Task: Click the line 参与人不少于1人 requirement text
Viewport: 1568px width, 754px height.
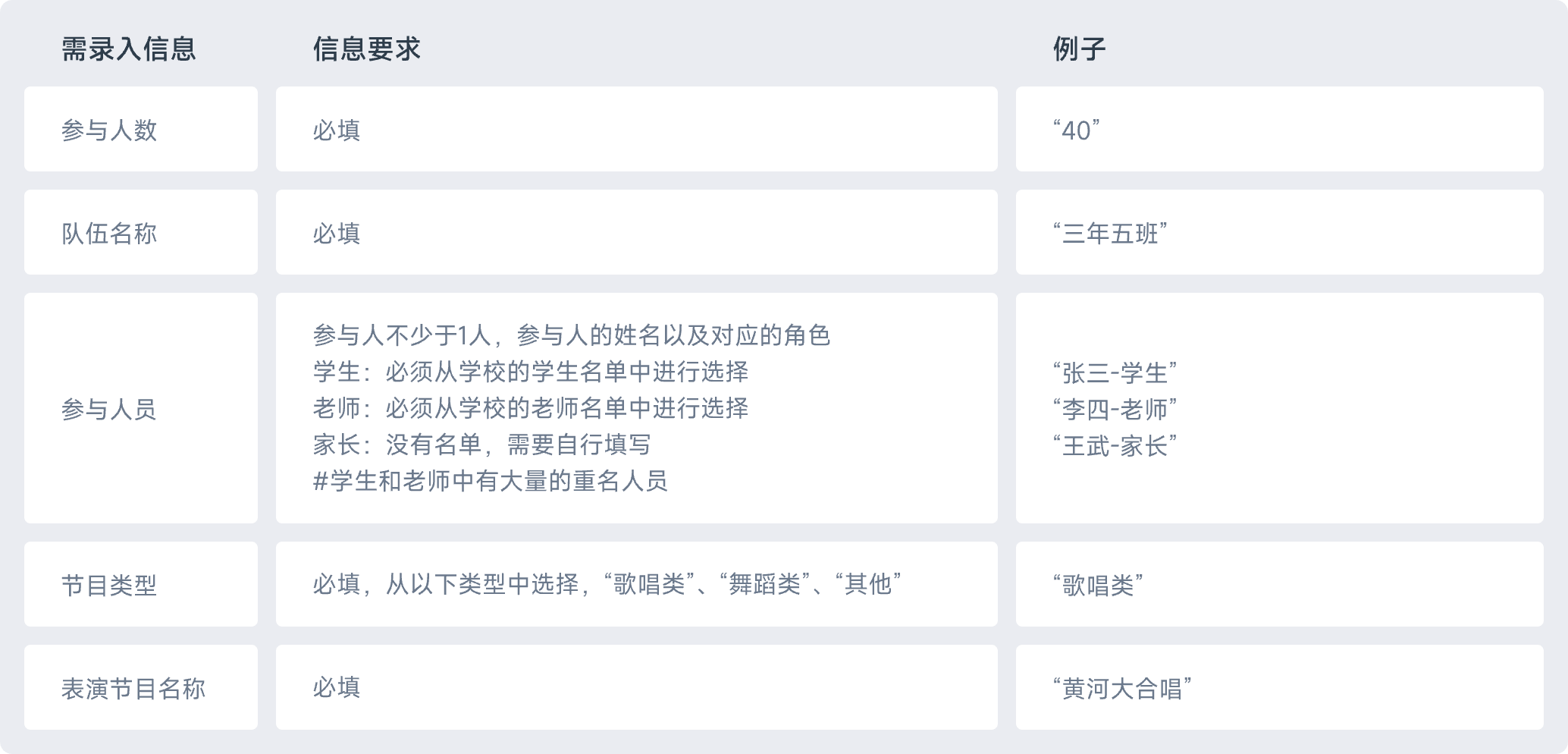Action: tap(572, 335)
